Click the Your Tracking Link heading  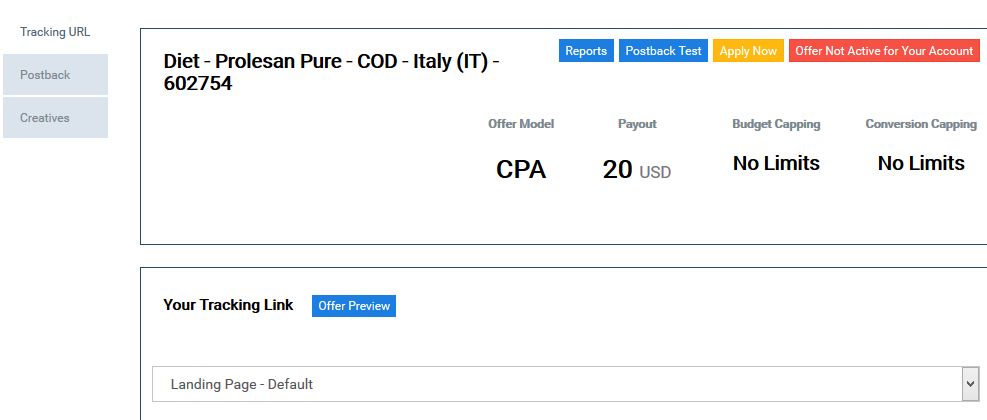[228, 305]
